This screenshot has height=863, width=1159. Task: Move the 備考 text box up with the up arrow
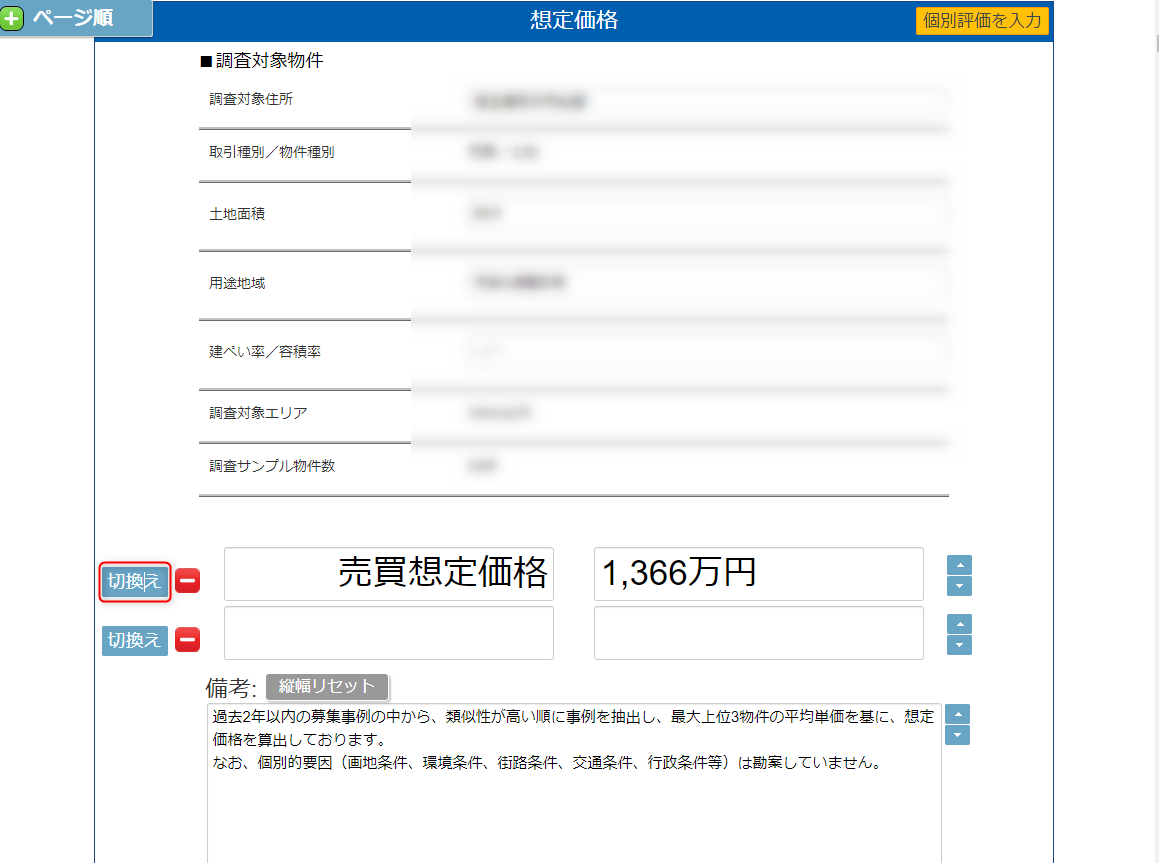[x=957, y=714]
